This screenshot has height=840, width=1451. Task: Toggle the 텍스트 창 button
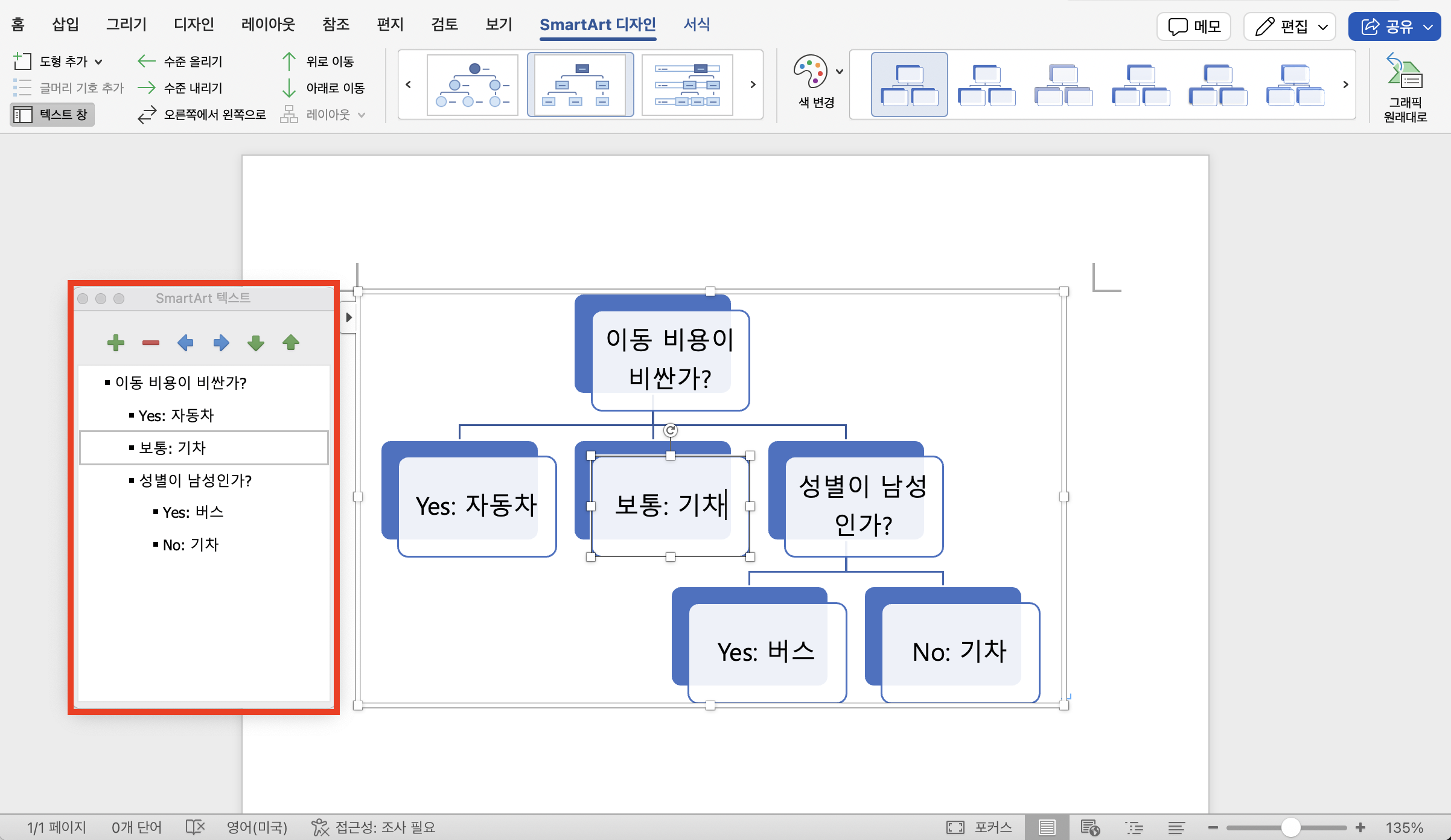click(x=52, y=114)
